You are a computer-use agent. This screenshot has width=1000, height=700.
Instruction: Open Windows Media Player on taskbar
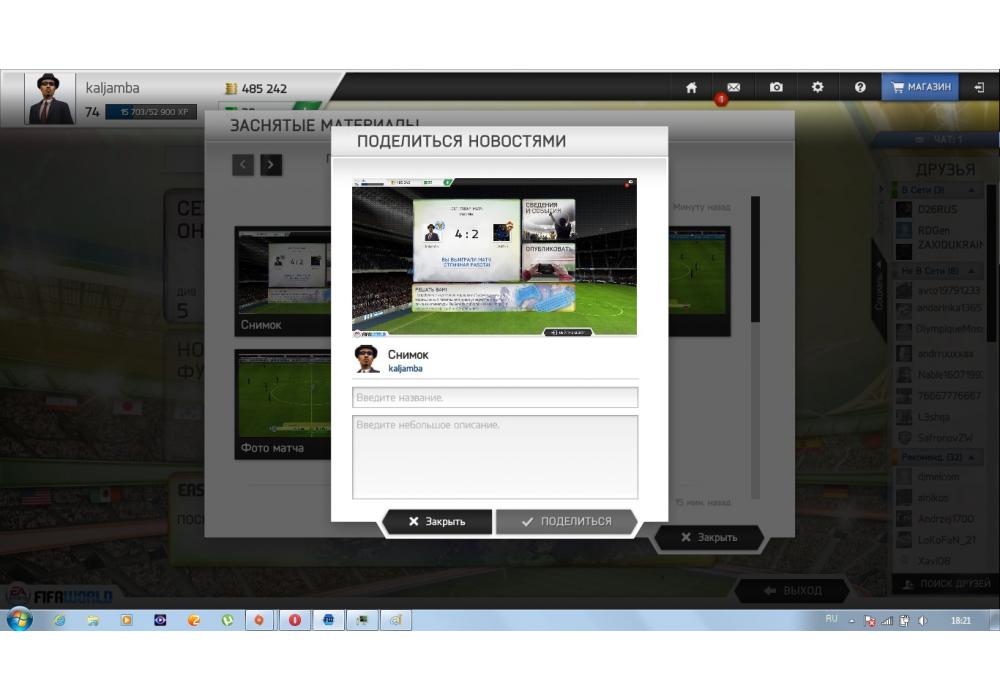126,620
